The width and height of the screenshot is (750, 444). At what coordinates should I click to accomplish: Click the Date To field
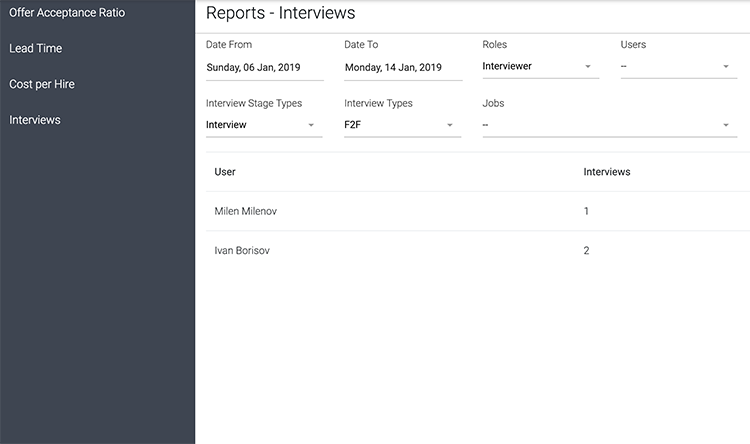(402, 67)
